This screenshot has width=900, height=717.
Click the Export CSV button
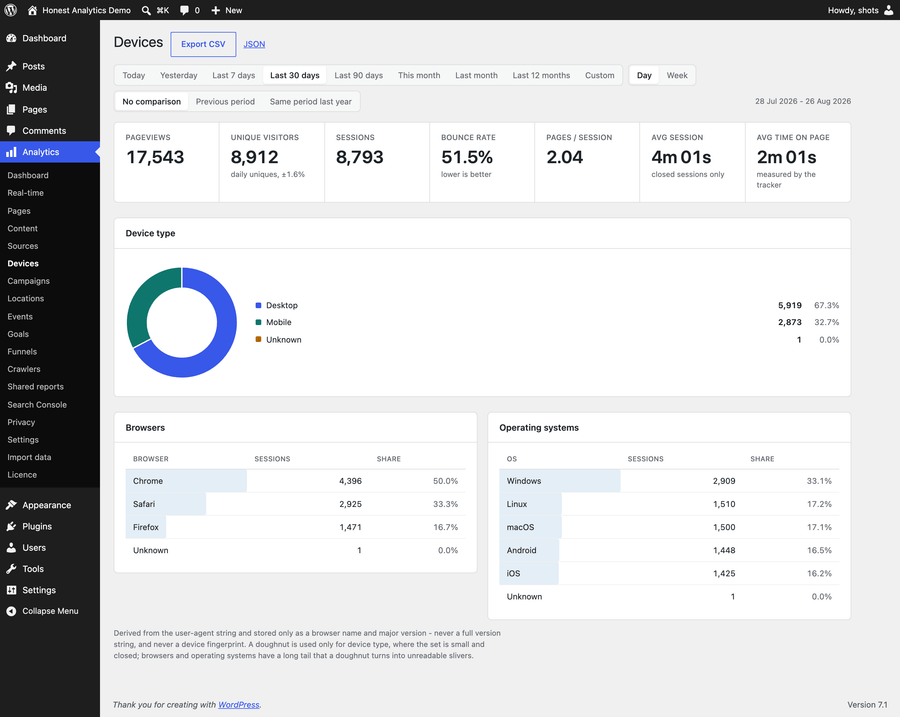pyautogui.click(x=203, y=44)
